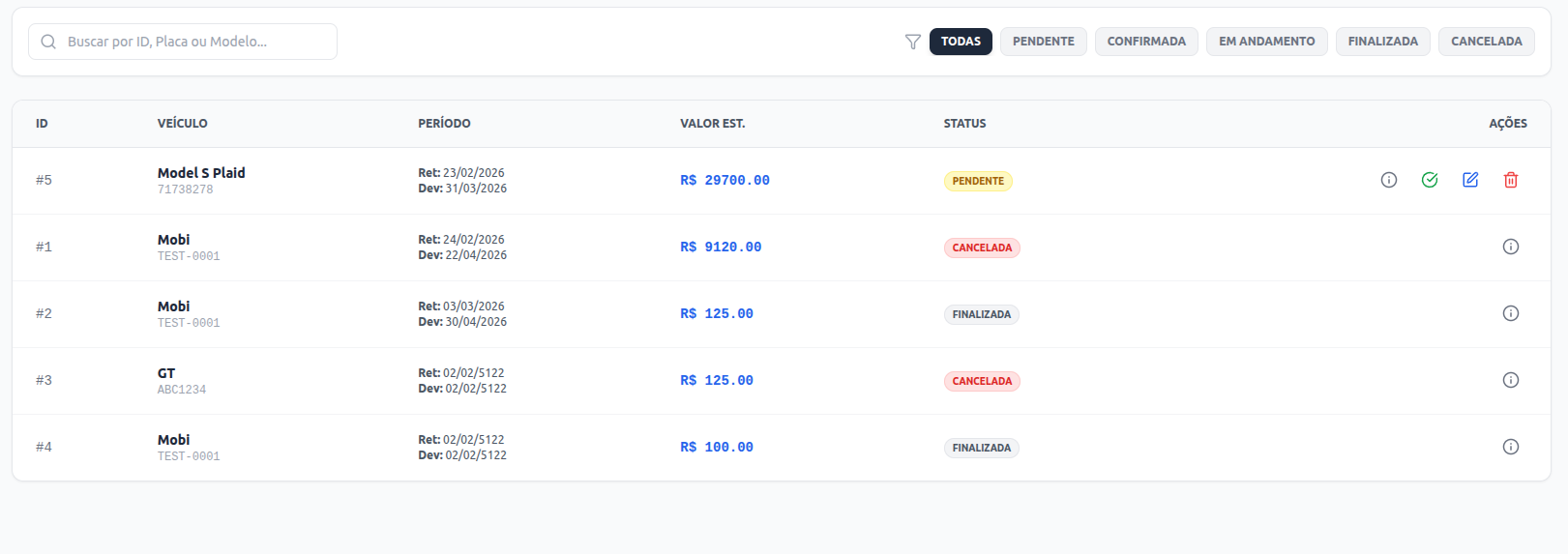Click Mobi vehicle name in row #2
Screen dimensions: 1568x554
pos(174,306)
